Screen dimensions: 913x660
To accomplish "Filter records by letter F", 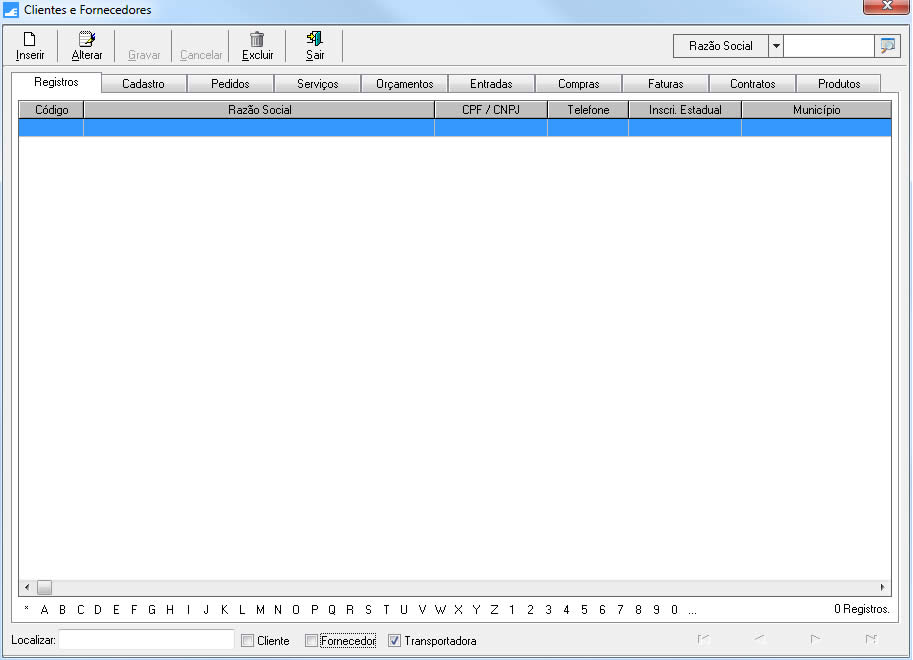I will click(134, 610).
